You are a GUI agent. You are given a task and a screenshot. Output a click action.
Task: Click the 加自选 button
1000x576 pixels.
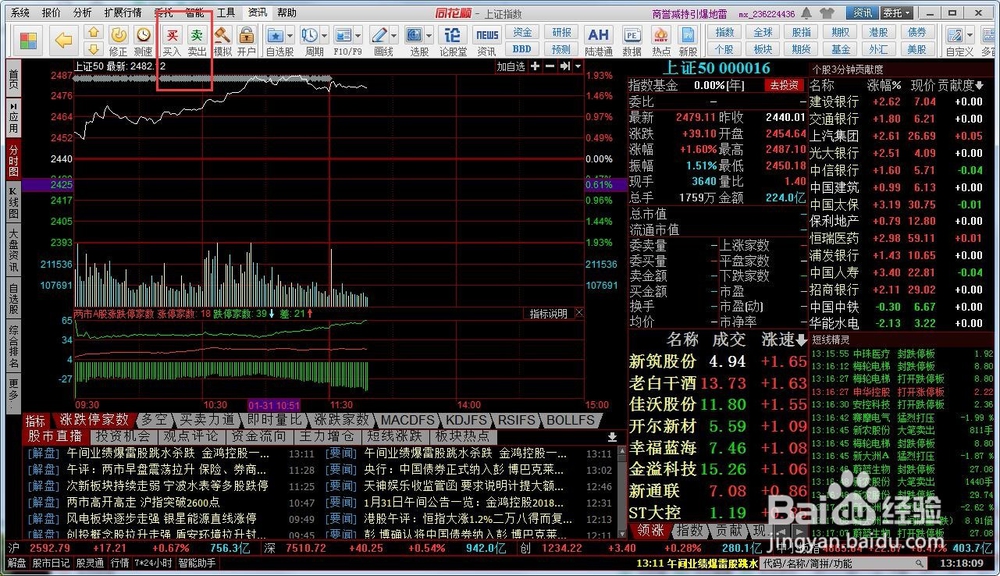coord(511,66)
